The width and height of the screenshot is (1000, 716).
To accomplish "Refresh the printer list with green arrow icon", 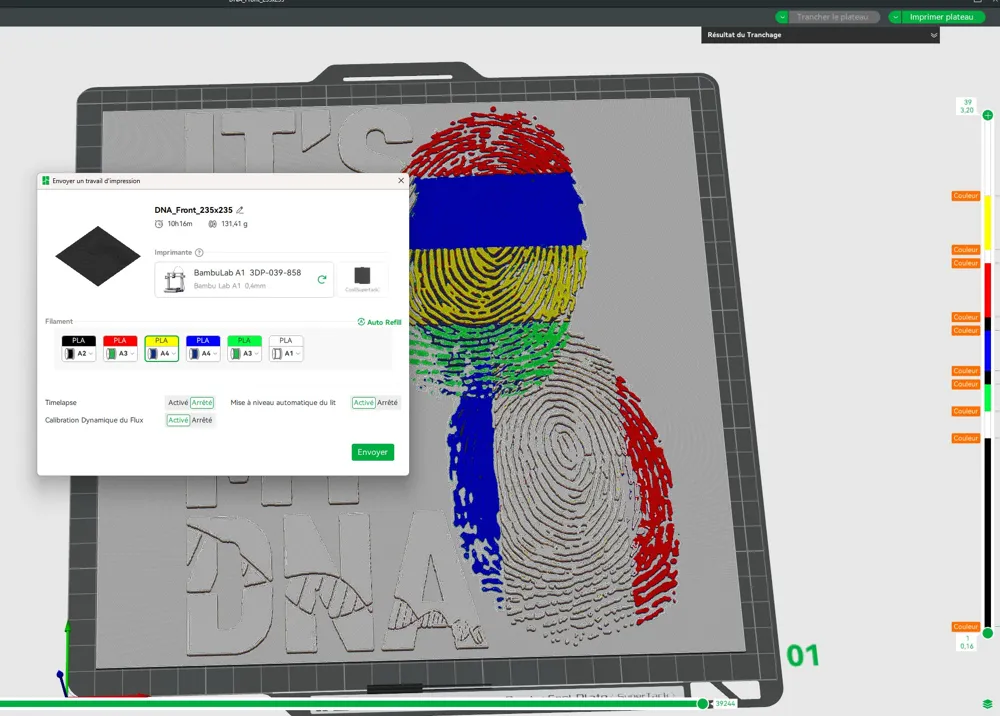I will [322, 279].
